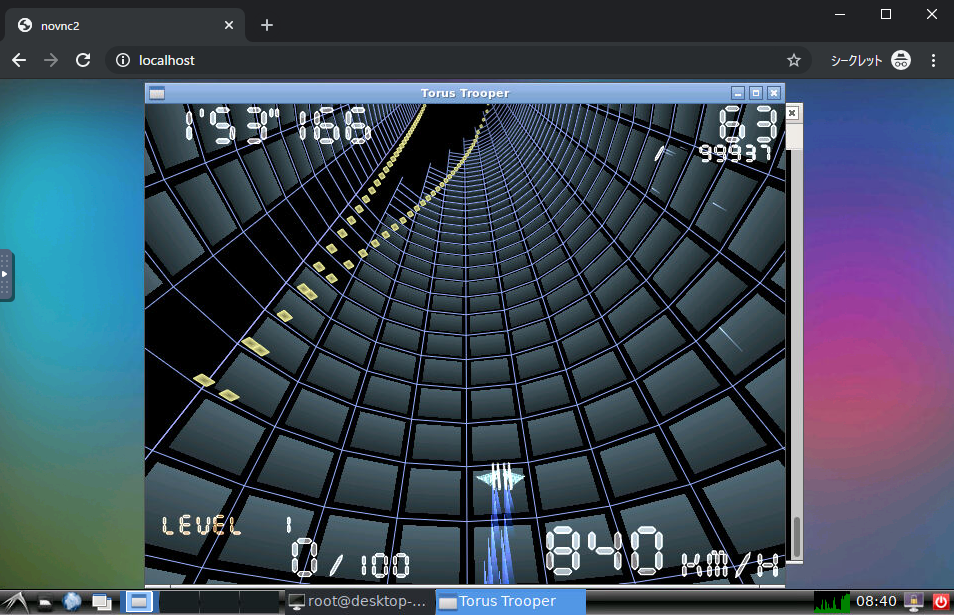The width and height of the screenshot is (954, 615).
Task: Open the screen lock tray icon
Action: [914, 602]
